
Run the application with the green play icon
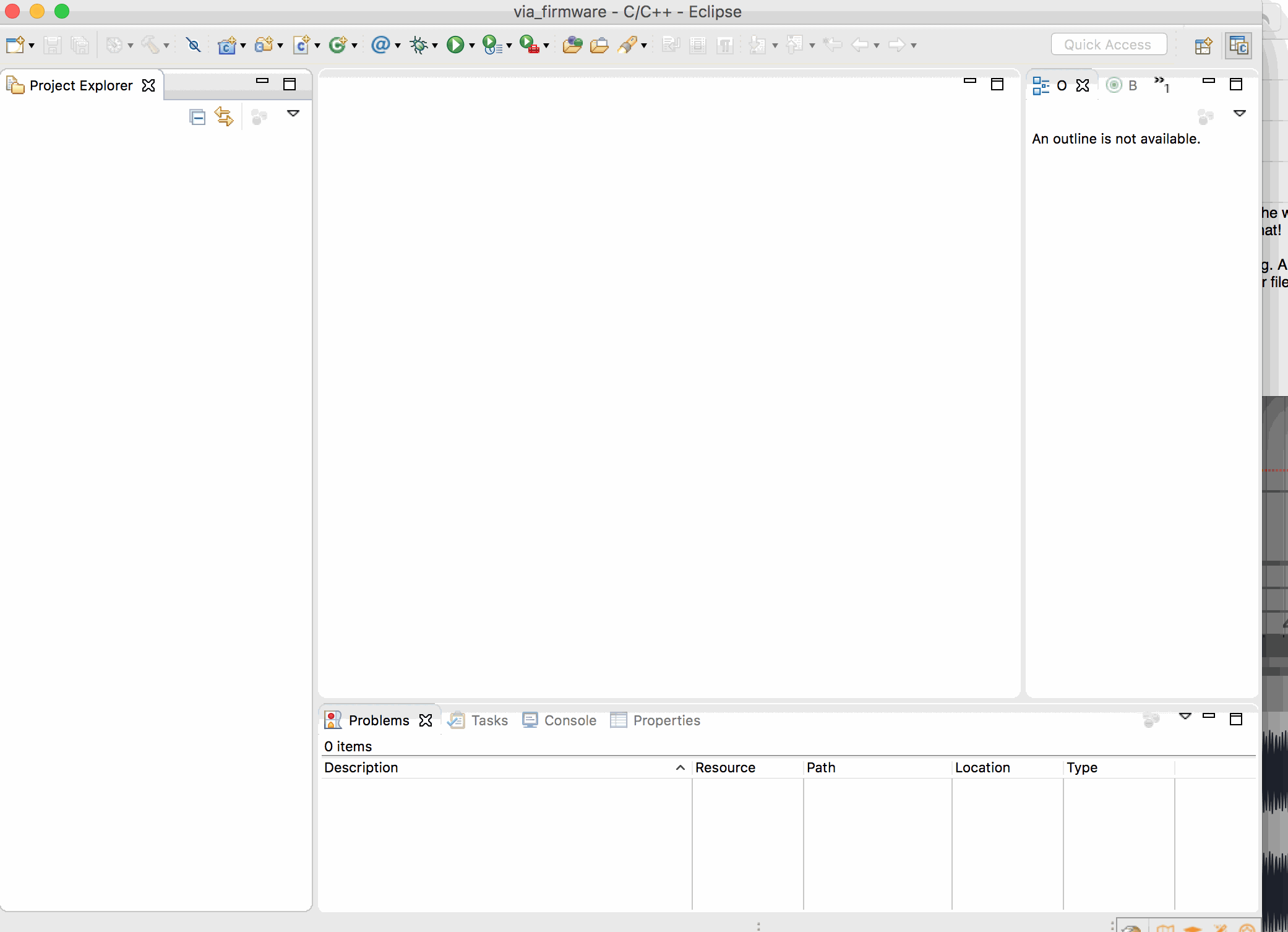click(456, 45)
